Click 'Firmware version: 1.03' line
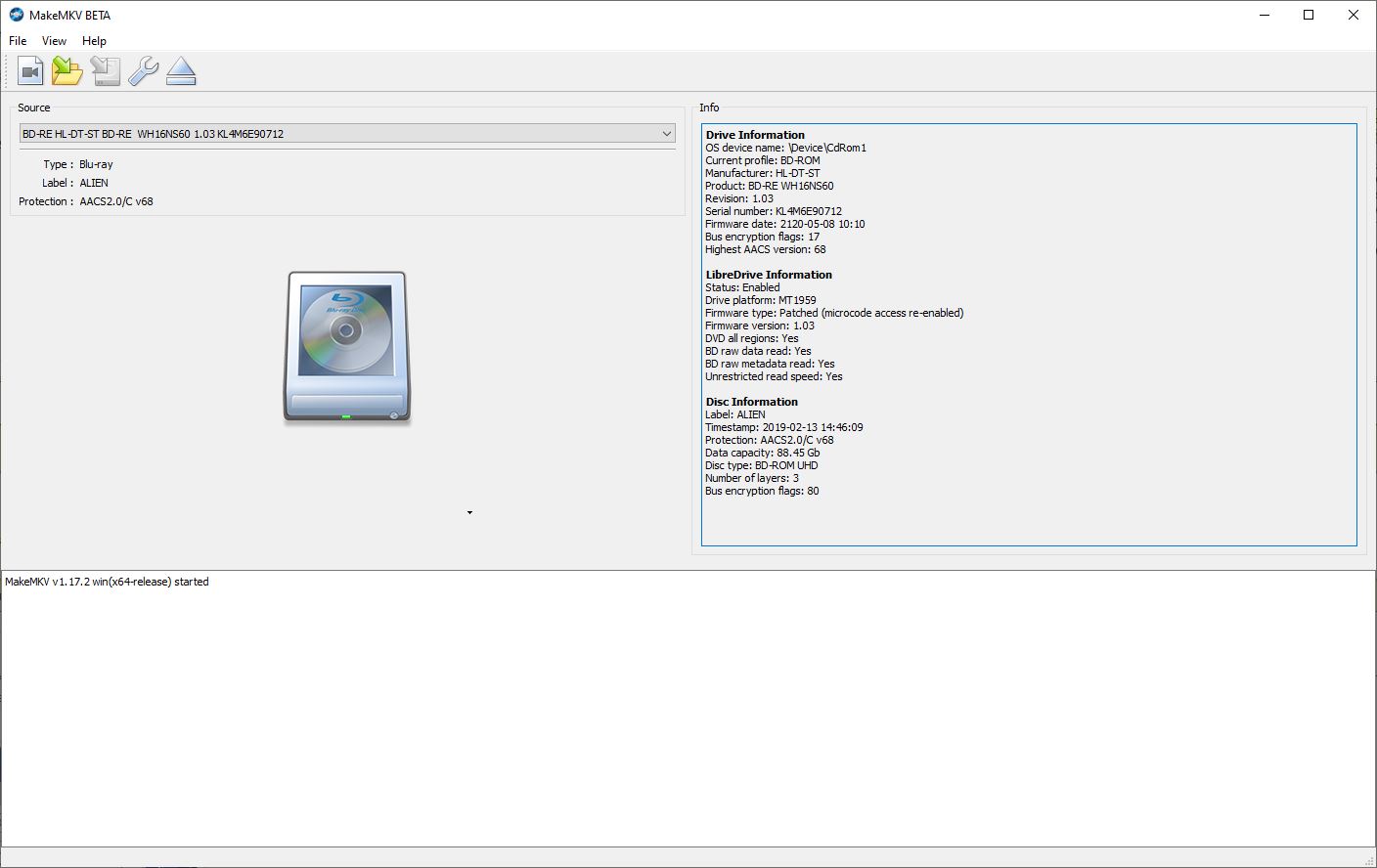Screen dimensions: 1377x868 tap(760, 325)
